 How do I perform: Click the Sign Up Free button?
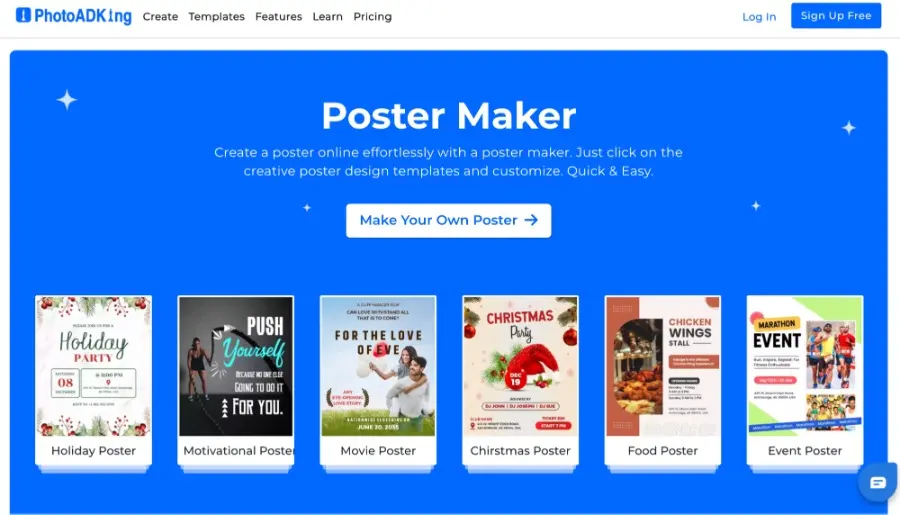pos(836,16)
